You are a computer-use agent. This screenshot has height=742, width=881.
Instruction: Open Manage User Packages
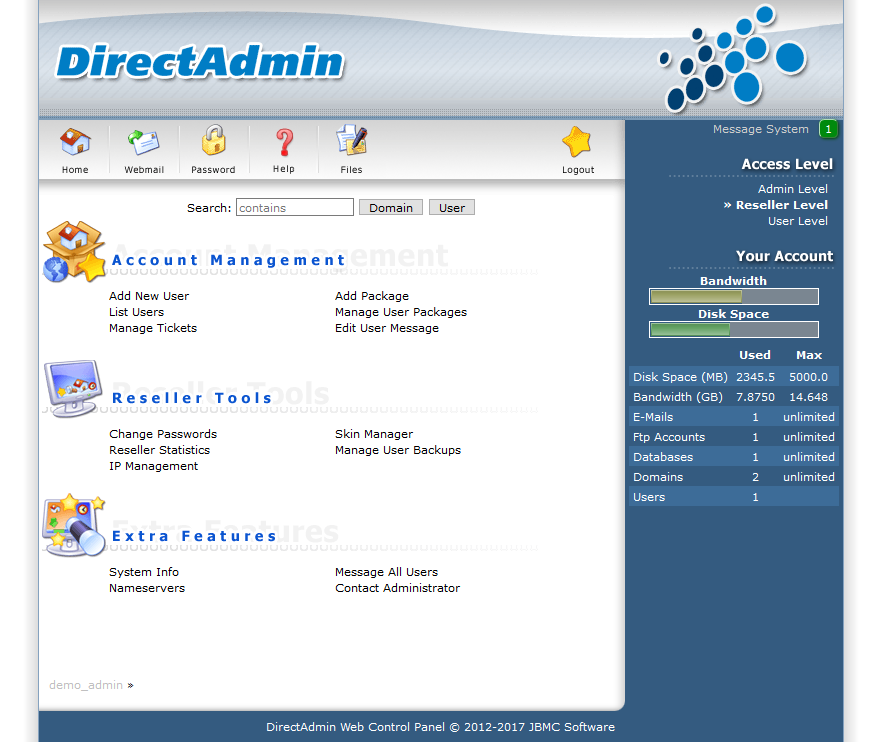coord(401,312)
